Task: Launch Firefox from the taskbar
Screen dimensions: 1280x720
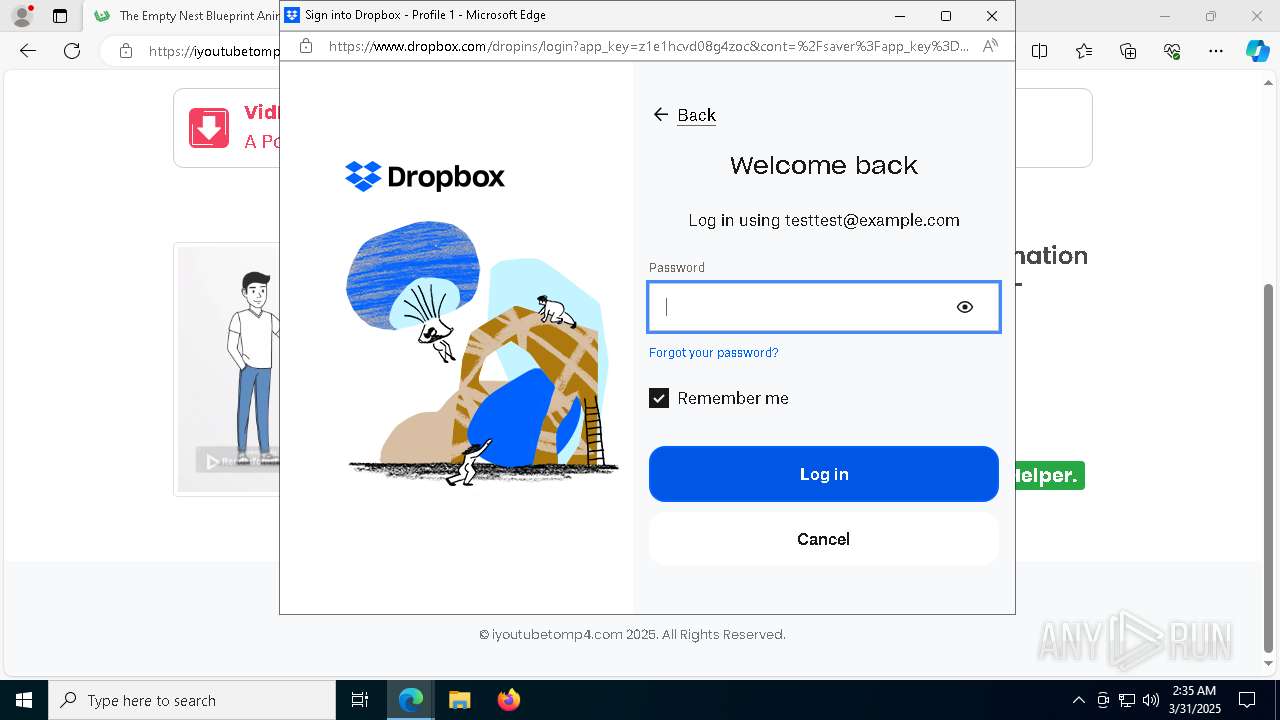Action: pos(508,700)
